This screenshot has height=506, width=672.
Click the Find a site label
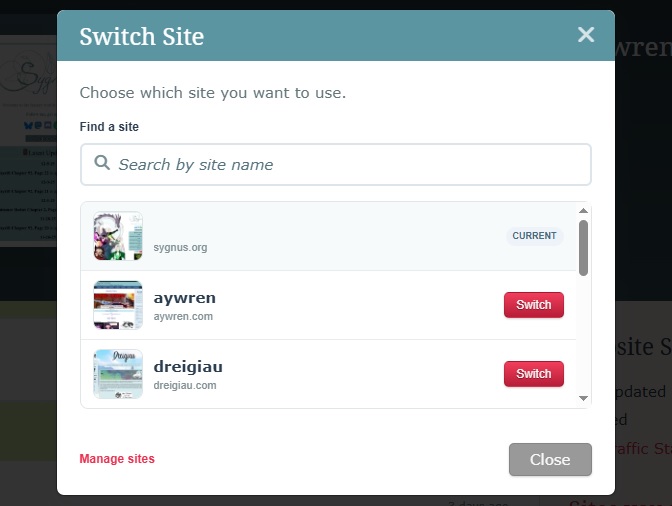point(109,127)
